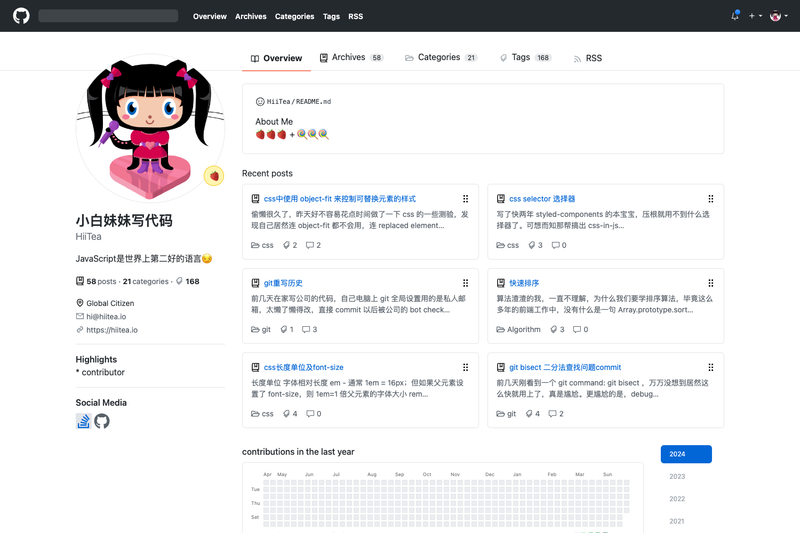The image size is (800, 533).
Task: Open the css selector 选择器 post
Action: (542, 199)
